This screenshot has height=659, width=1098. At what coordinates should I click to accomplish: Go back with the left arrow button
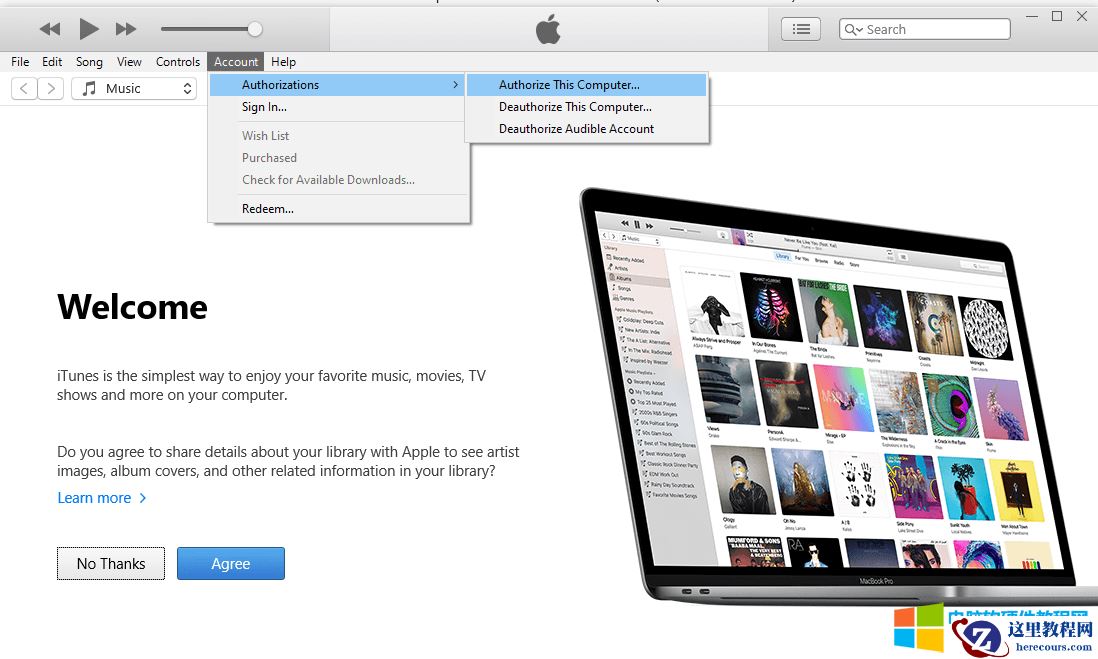24,88
